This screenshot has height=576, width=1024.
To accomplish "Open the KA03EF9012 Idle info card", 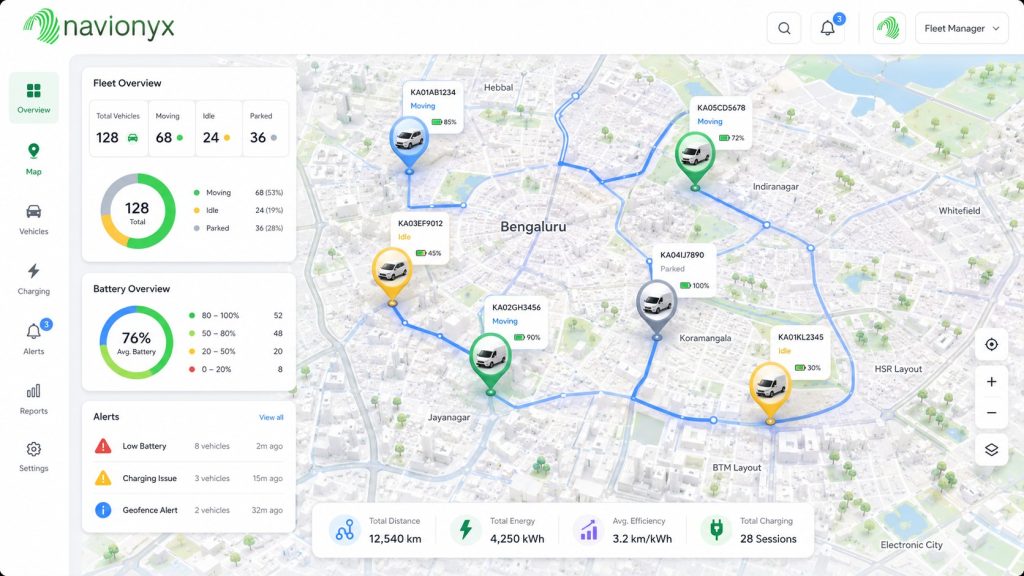I will click(x=420, y=238).
